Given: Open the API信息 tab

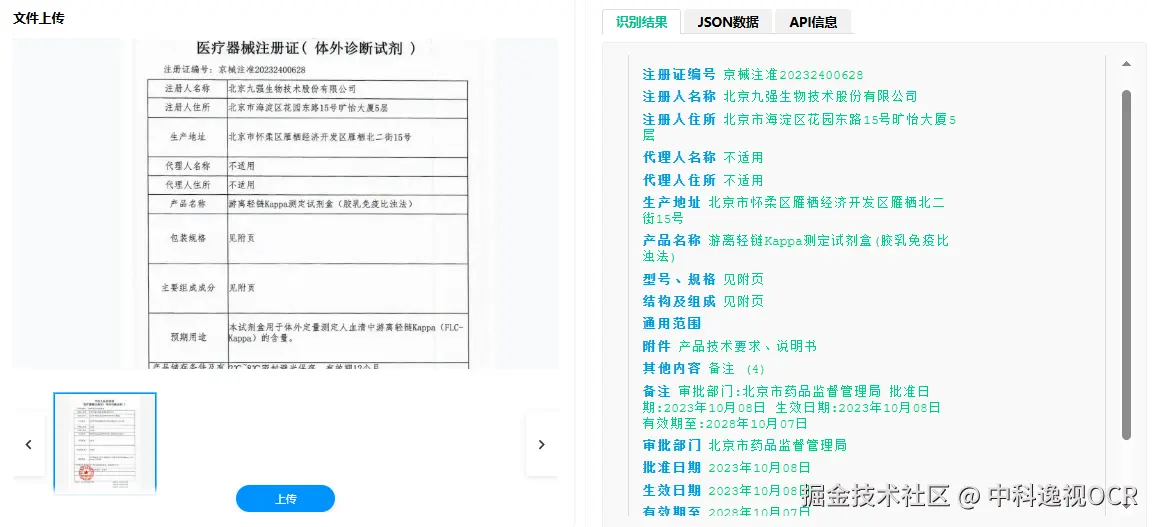Looking at the screenshot, I should (x=813, y=21).
